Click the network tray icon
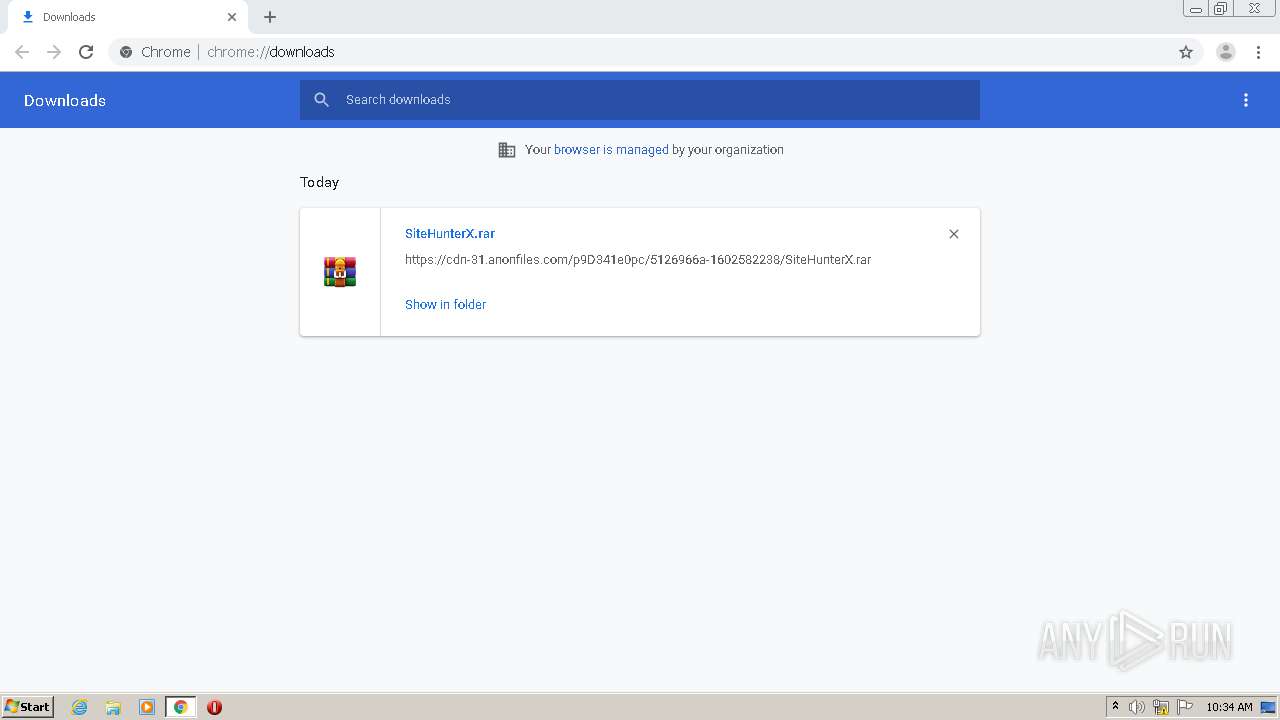Viewport: 1280px width, 720px height. coord(1161,707)
